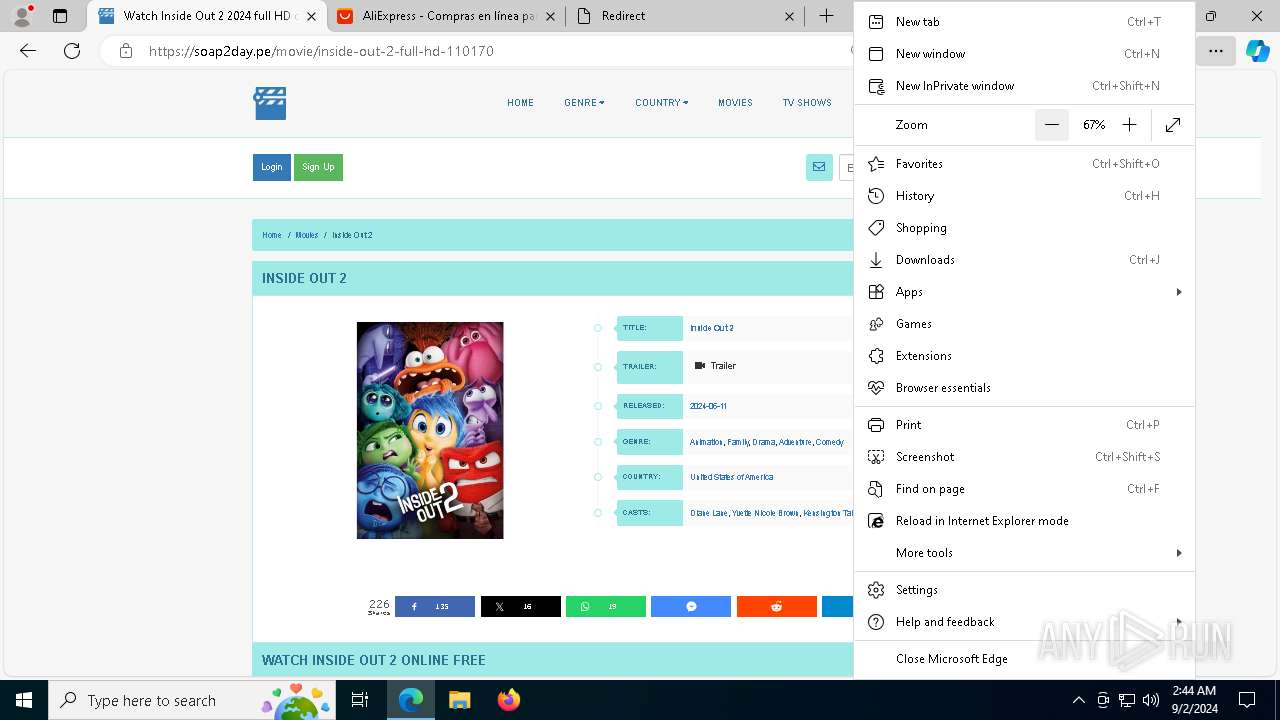The width and height of the screenshot is (1280, 720).
Task: Expand the GENRE dropdown
Action: click(x=584, y=103)
